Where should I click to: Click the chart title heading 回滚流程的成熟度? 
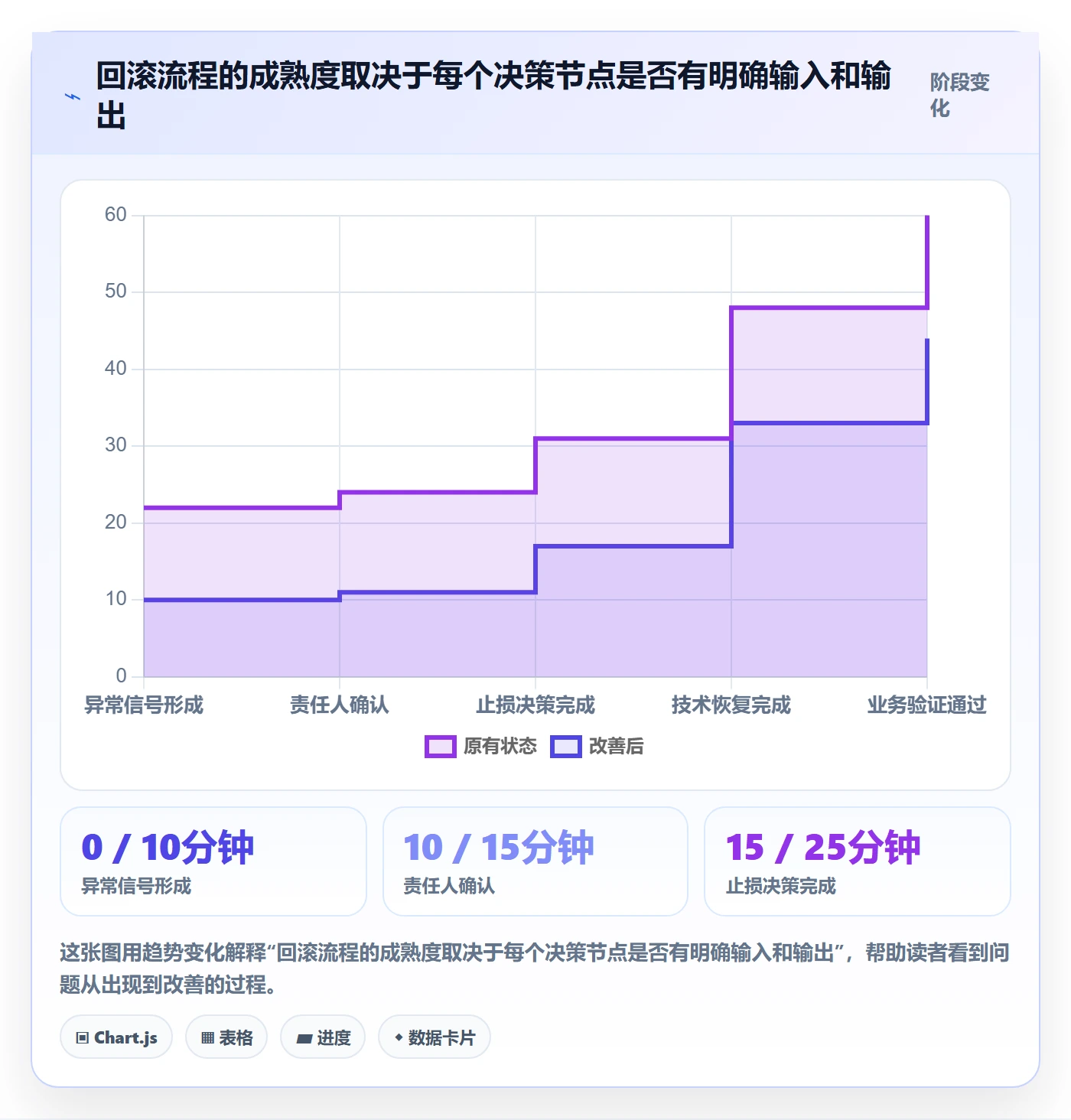point(493,96)
